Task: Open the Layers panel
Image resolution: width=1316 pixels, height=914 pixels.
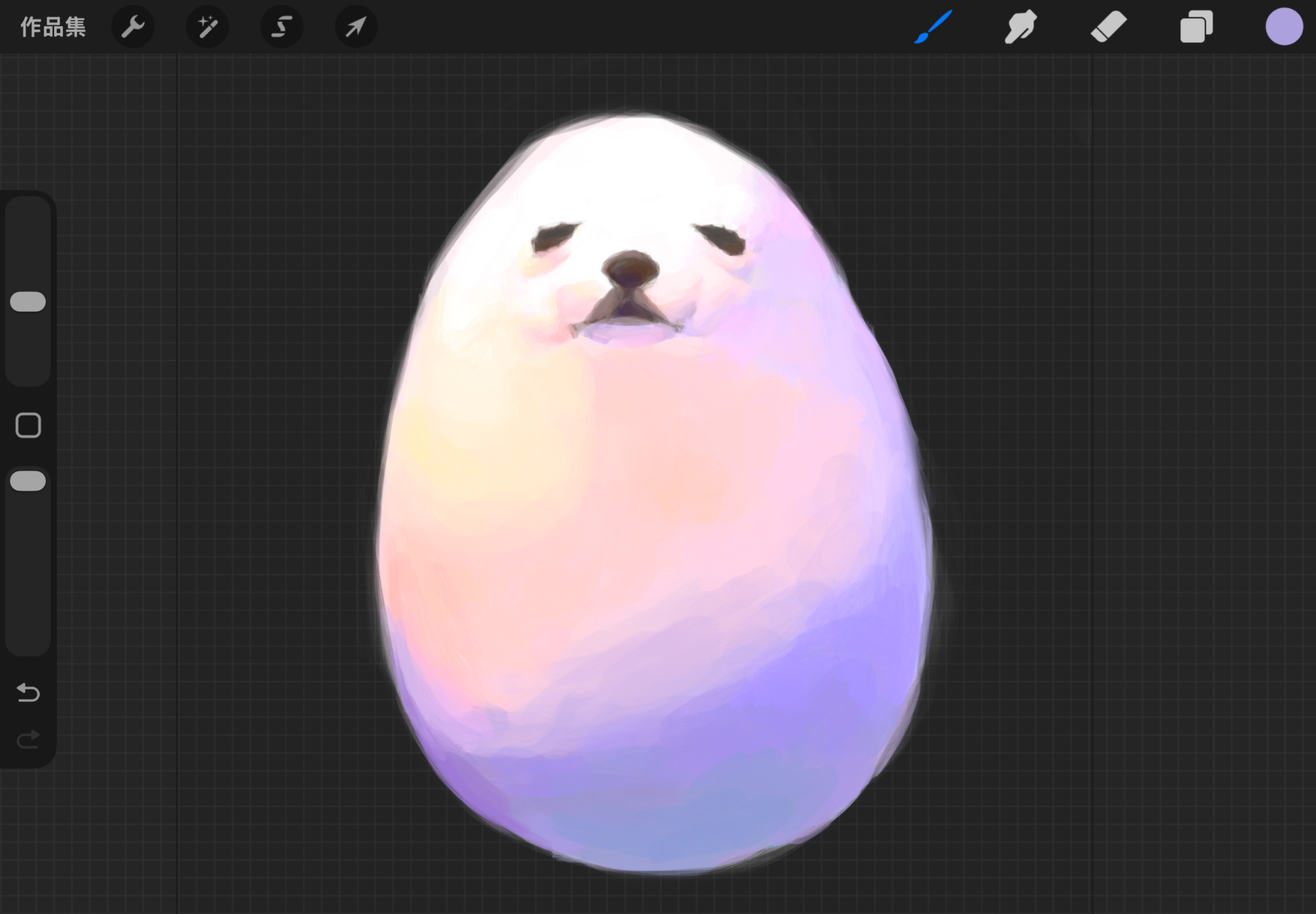Action: pos(1196,27)
